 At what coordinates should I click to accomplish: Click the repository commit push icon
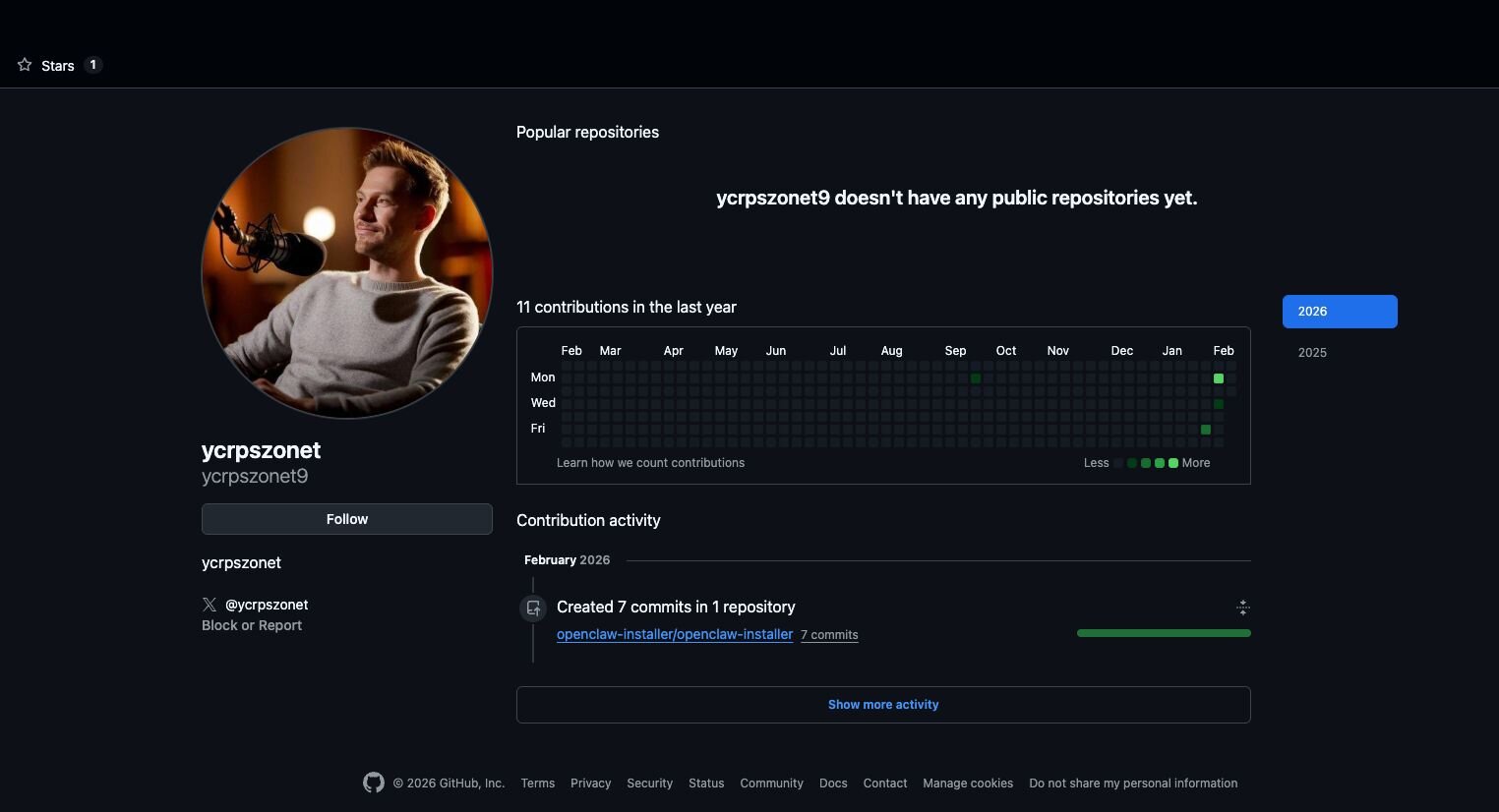point(533,609)
